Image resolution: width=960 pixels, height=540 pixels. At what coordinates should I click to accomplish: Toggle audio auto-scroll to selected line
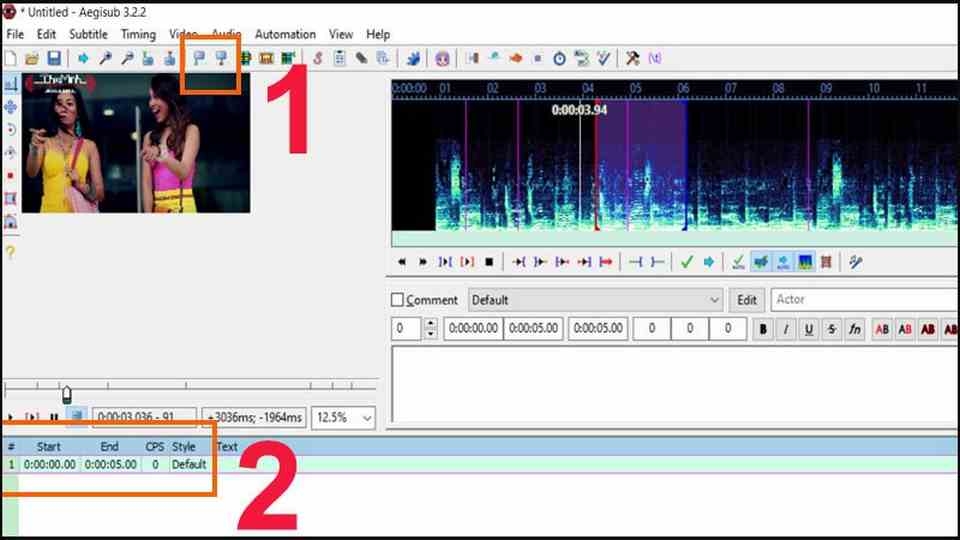pyautogui.click(x=783, y=262)
